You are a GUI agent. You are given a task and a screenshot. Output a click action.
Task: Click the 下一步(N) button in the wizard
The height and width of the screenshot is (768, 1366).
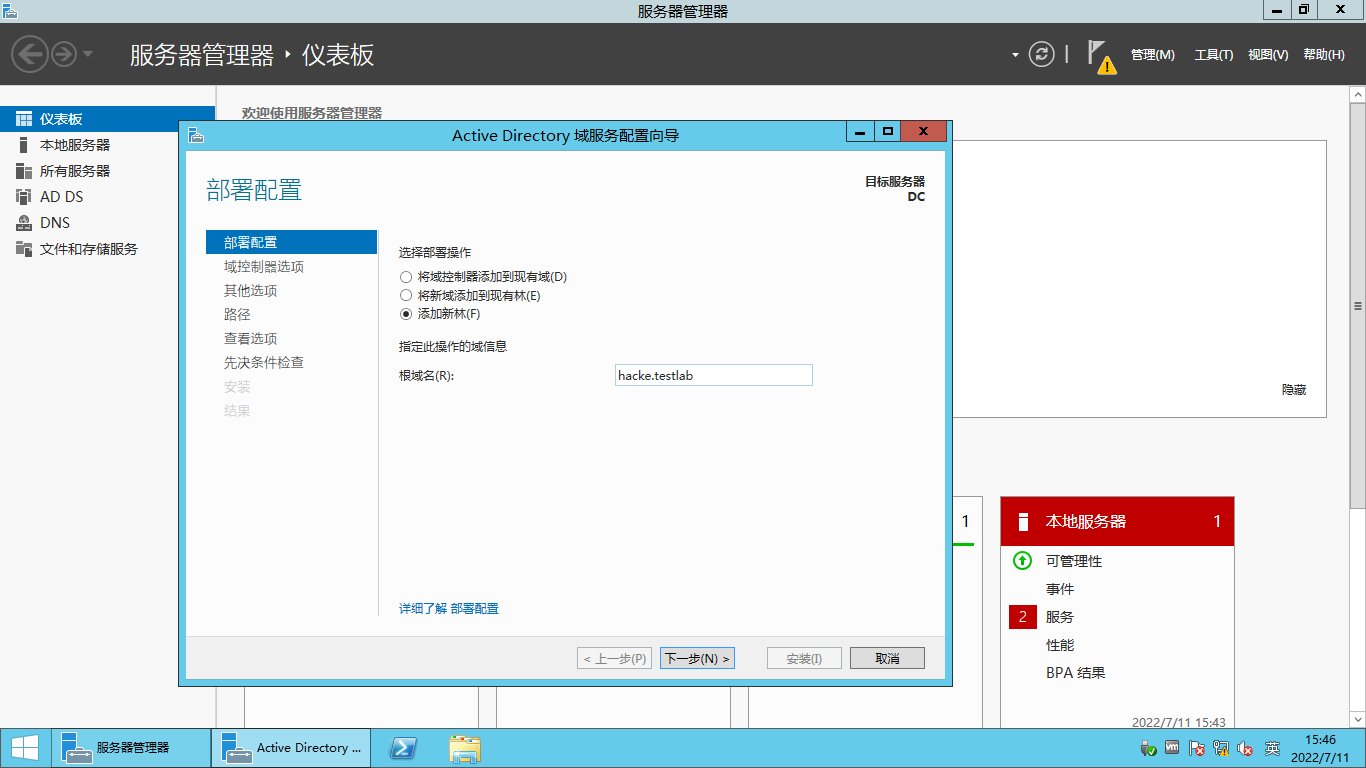pos(697,657)
